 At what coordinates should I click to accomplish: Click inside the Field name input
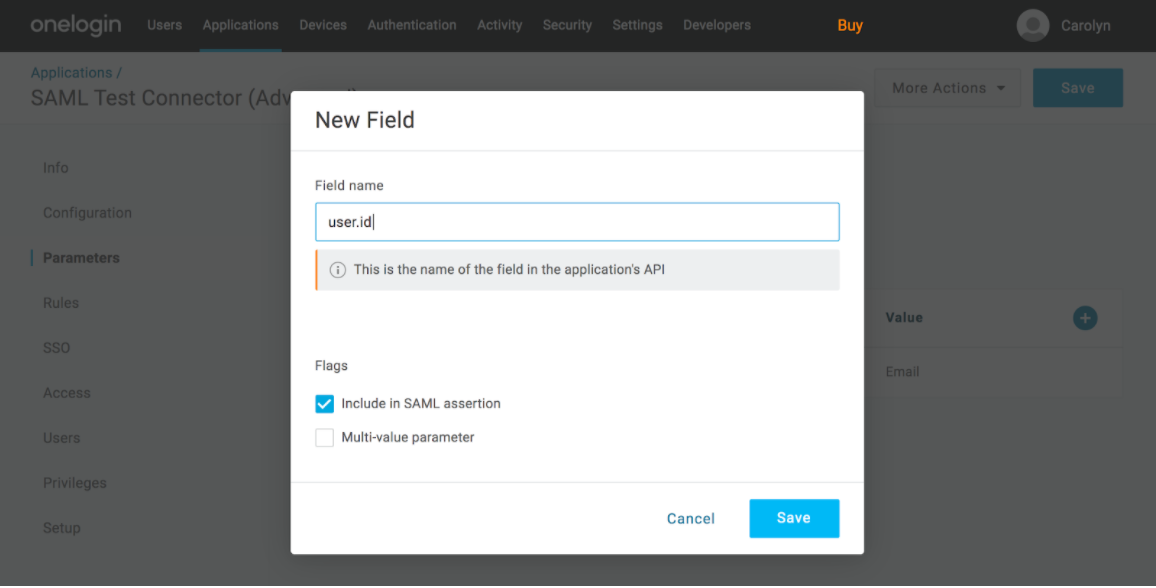577,222
